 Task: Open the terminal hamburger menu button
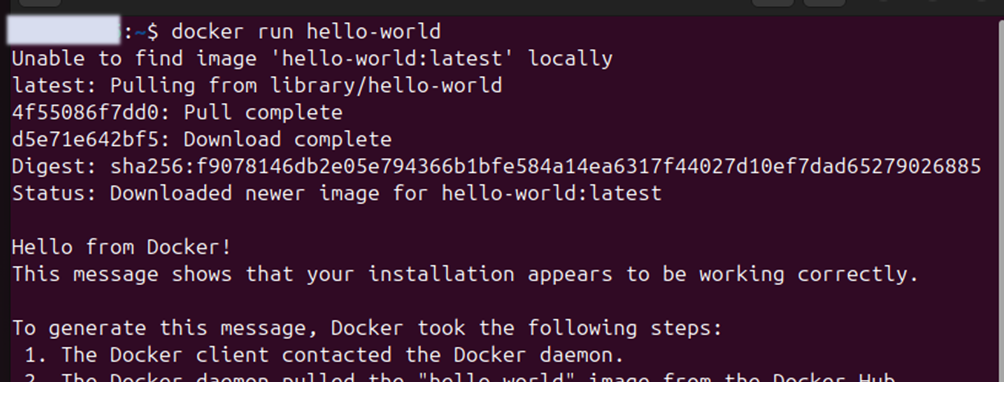[x=824, y=3]
